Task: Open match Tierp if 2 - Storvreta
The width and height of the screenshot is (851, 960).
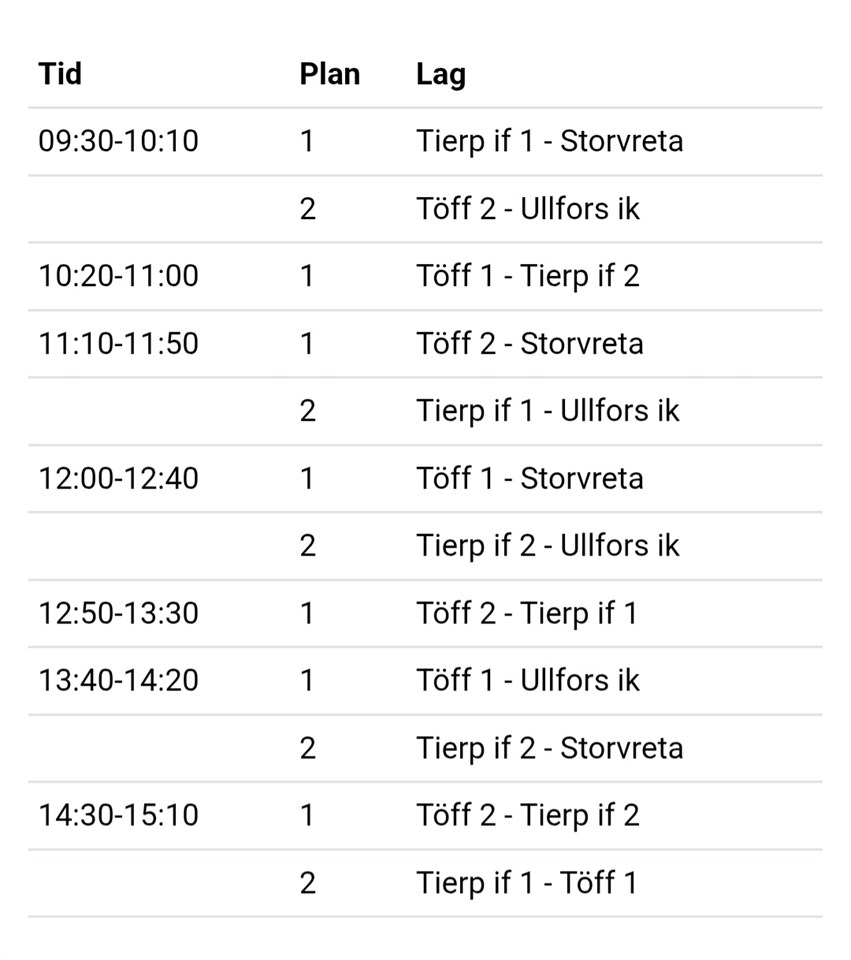Action: (x=550, y=749)
